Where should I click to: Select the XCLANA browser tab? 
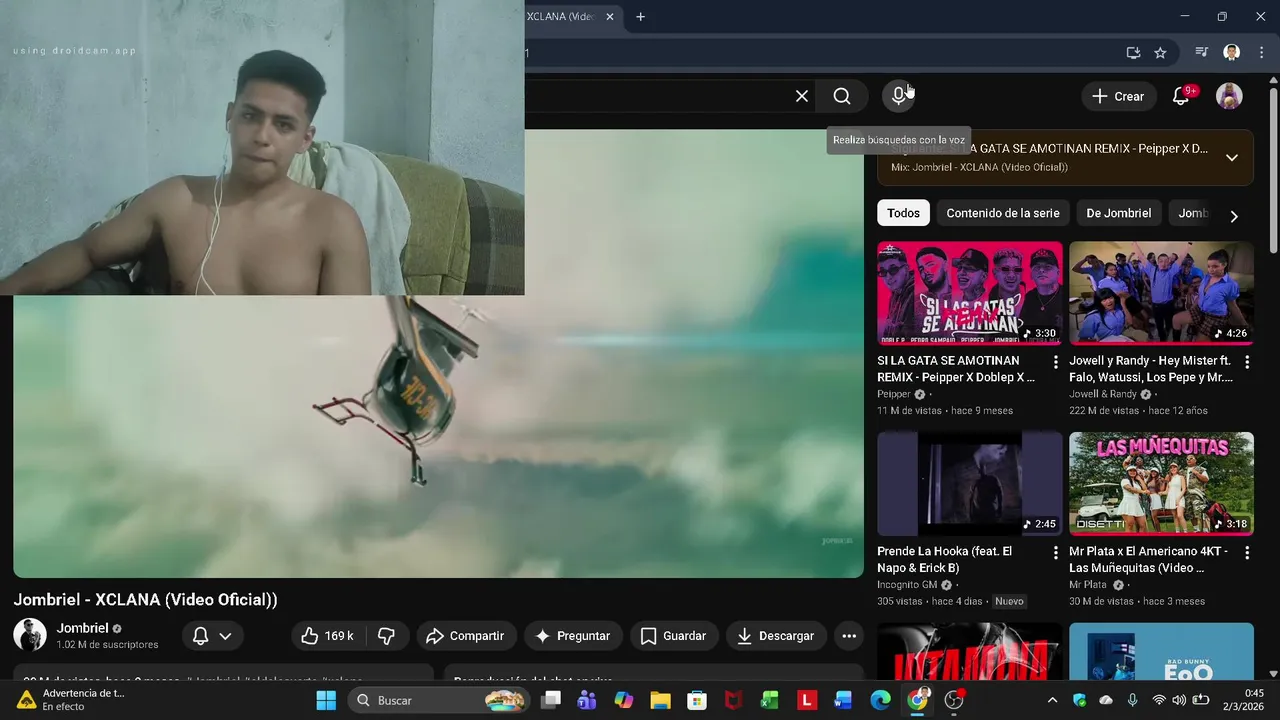[560, 16]
